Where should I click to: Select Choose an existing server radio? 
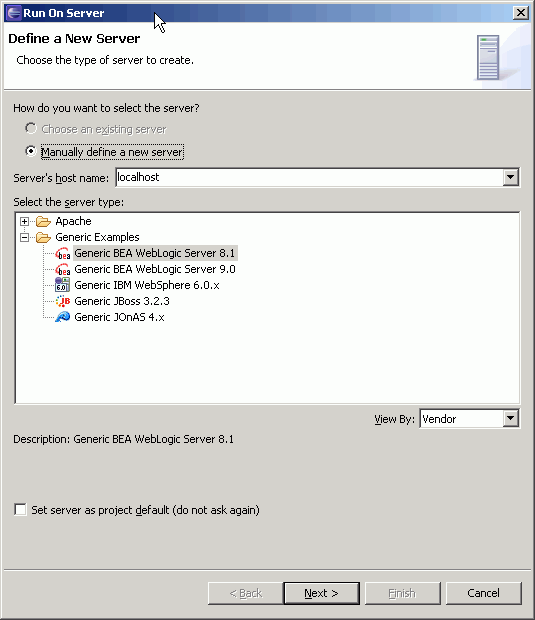31,129
